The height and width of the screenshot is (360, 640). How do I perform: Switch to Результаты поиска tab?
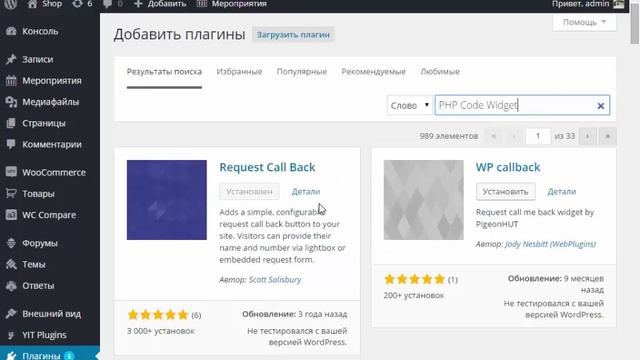[x=164, y=72]
